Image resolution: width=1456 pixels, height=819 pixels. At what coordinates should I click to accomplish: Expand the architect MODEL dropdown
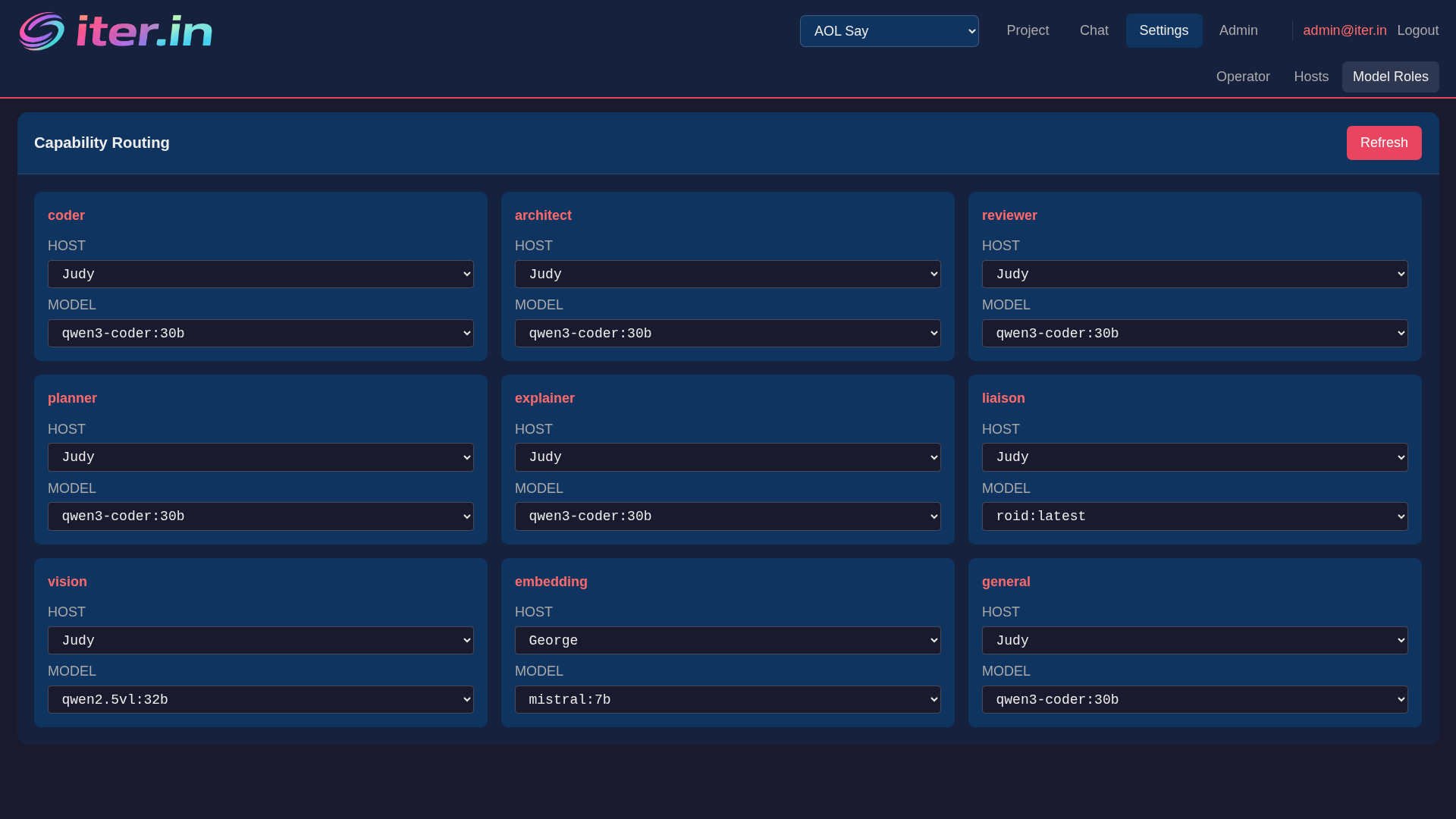(x=727, y=334)
